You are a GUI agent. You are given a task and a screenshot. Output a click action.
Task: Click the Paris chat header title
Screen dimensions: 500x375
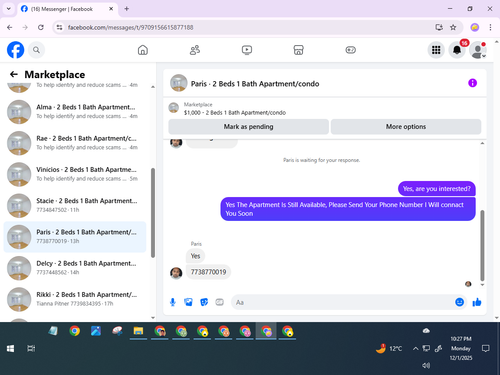click(255, 84)
